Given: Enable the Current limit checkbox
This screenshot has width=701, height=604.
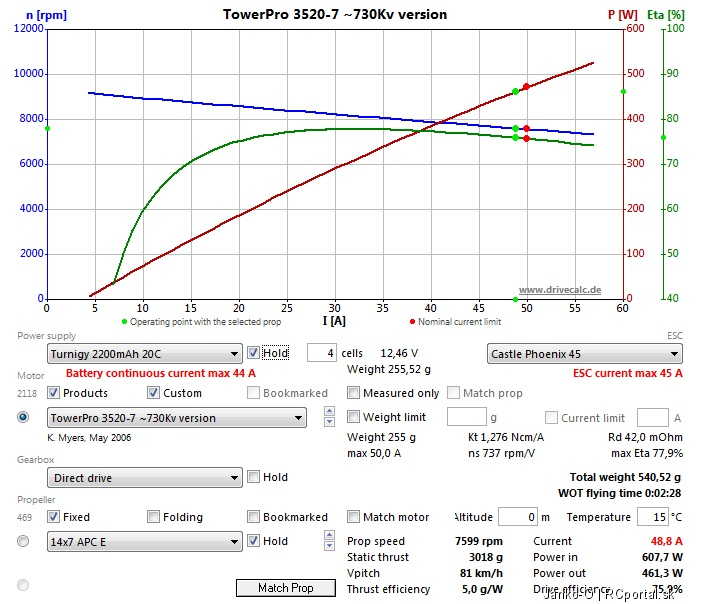Looking at the screenshot, I should (551, 418).
